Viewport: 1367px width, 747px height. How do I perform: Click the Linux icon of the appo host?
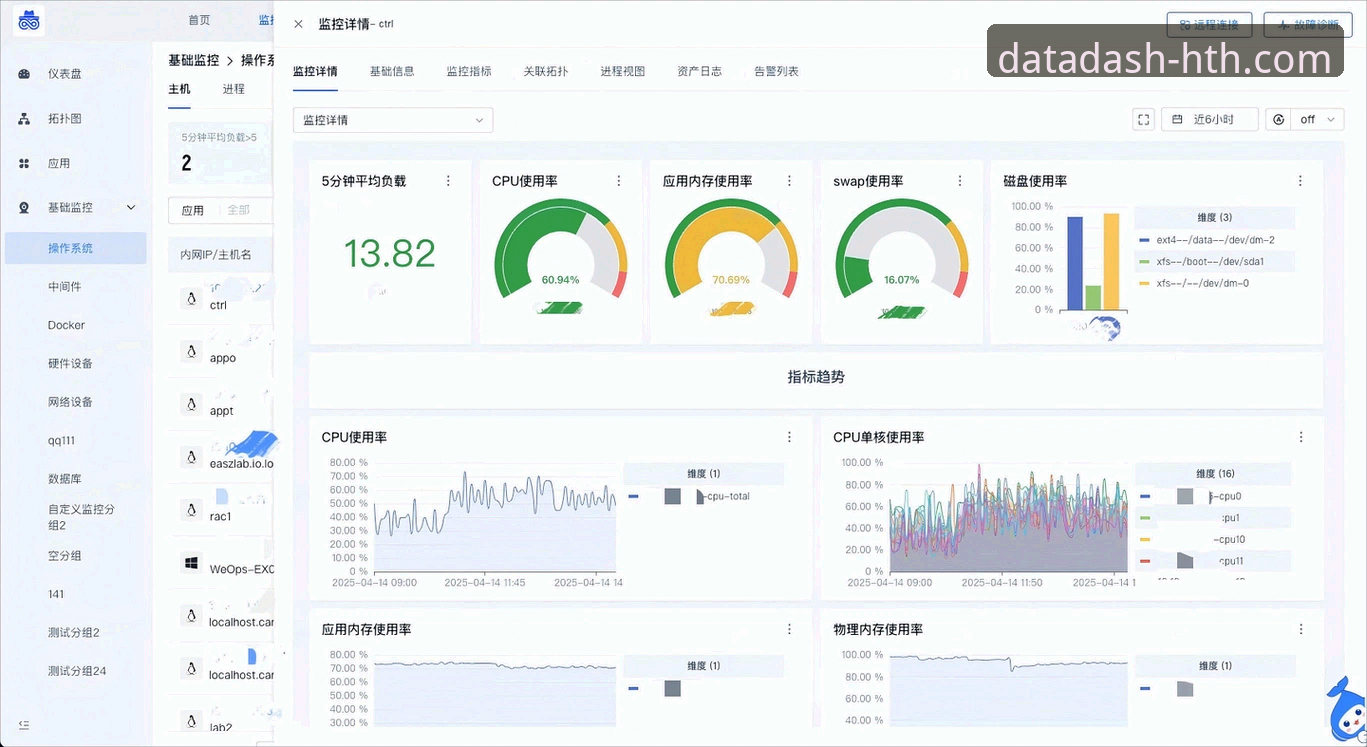tap(190, 351)
